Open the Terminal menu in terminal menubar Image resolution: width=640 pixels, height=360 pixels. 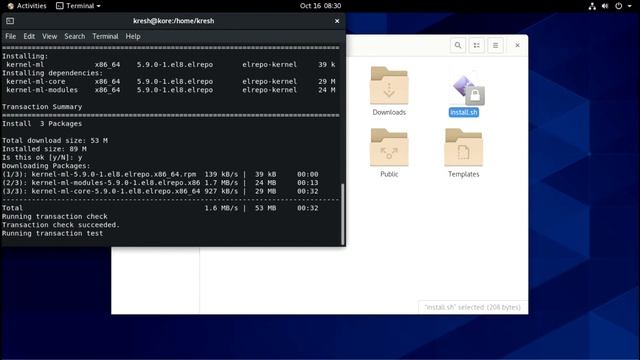[x=105, y=36]
